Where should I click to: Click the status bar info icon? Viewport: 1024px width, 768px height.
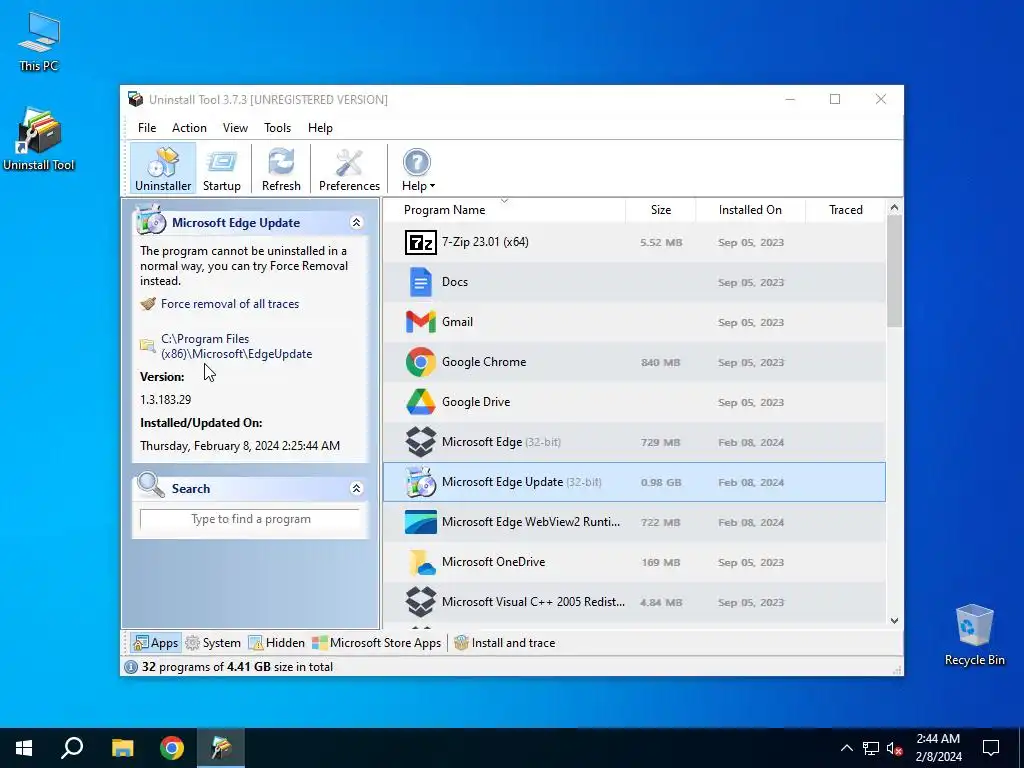point(131,667)
